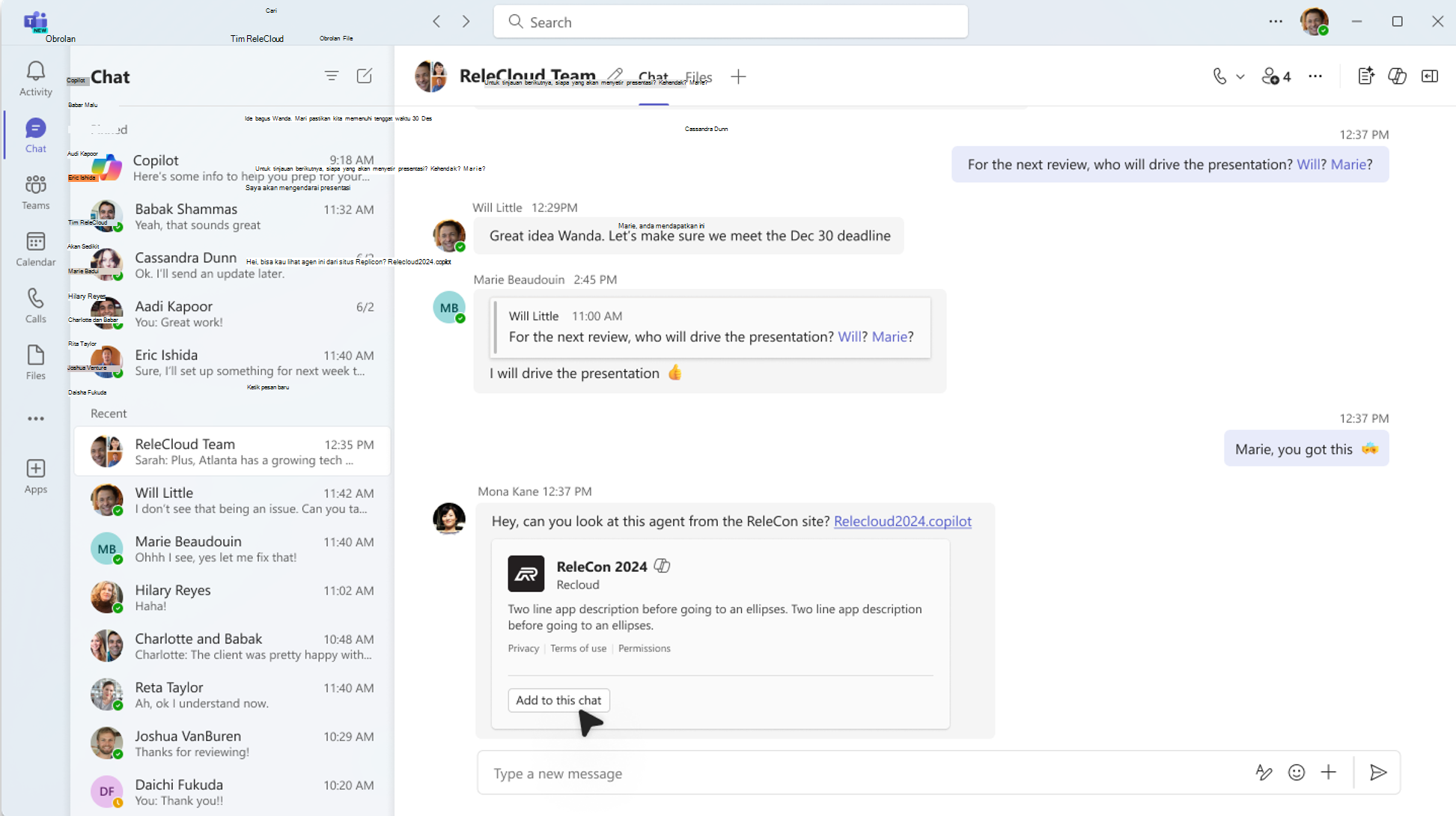This screenshot has width=1456, height=816.
Task: Click the Teams logo icon
Action: coord(35,21)
